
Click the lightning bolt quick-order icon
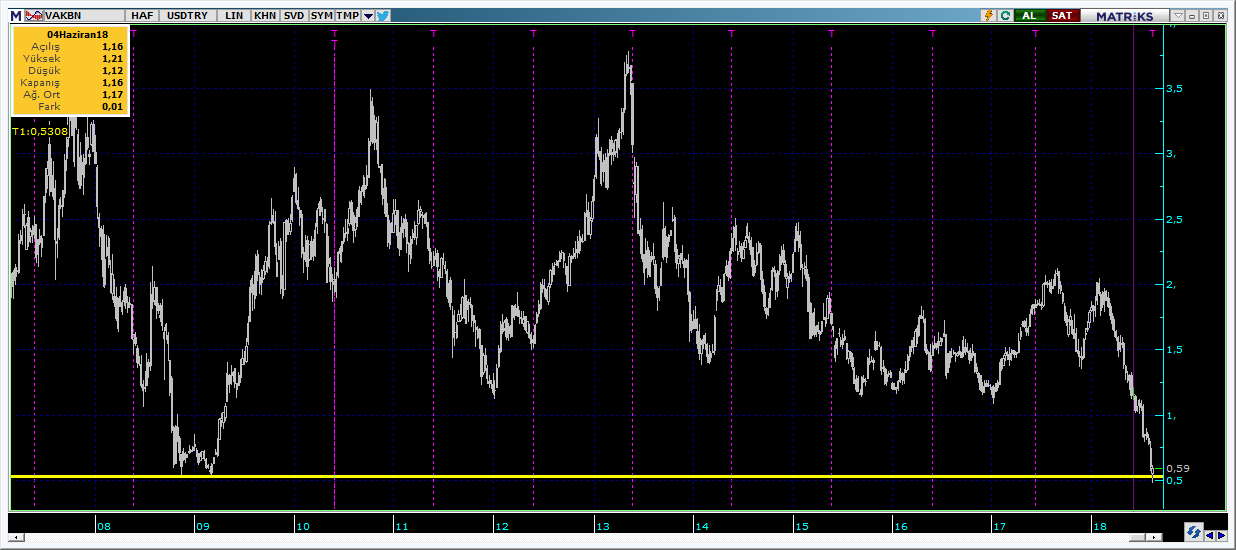pos(989,16)
